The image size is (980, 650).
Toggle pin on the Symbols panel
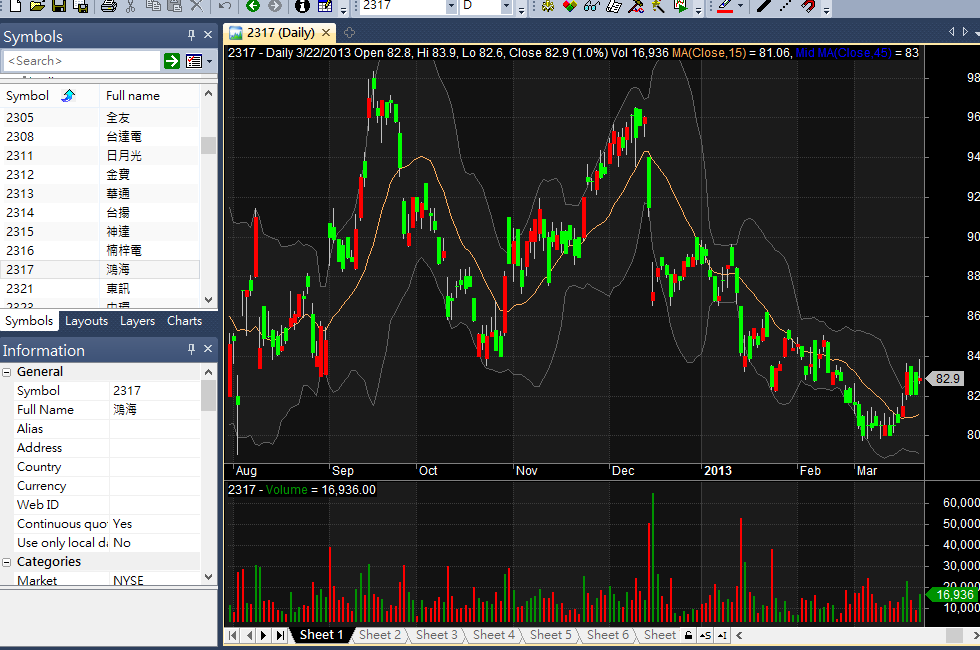191,35
